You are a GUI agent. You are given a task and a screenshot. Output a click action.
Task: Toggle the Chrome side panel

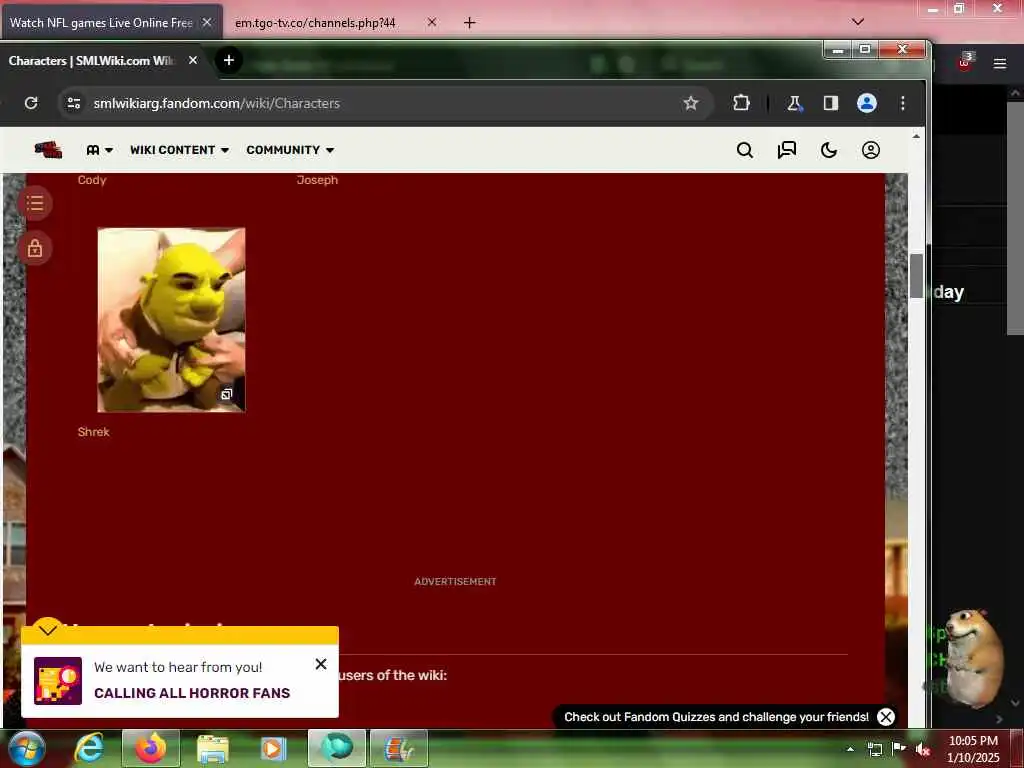[x=831, y=103]
